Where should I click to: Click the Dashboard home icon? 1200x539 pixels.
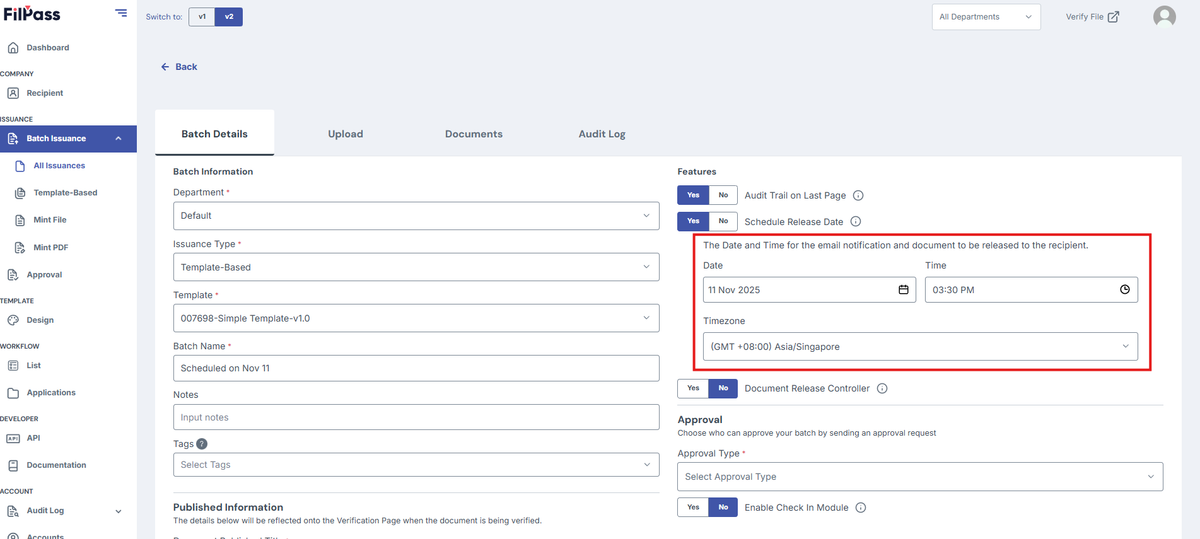tap(13, 48)
